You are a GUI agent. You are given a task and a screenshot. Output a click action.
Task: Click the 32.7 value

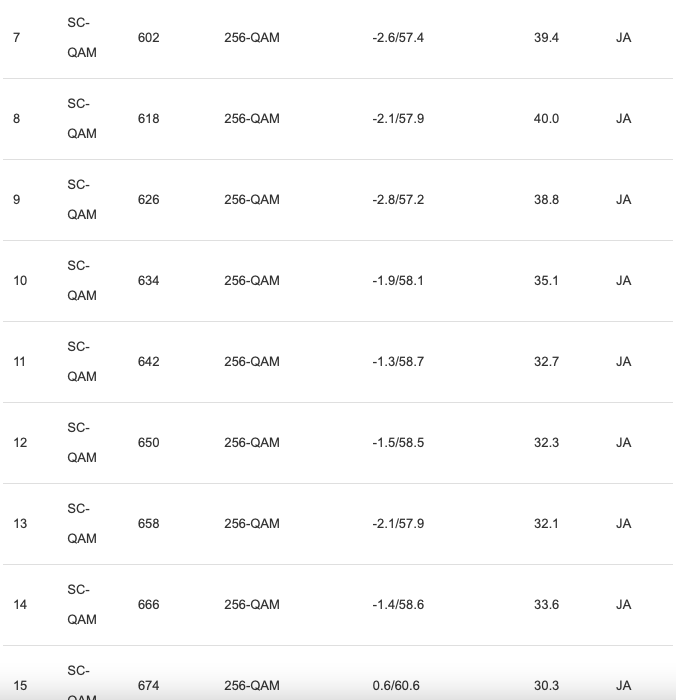546,362
